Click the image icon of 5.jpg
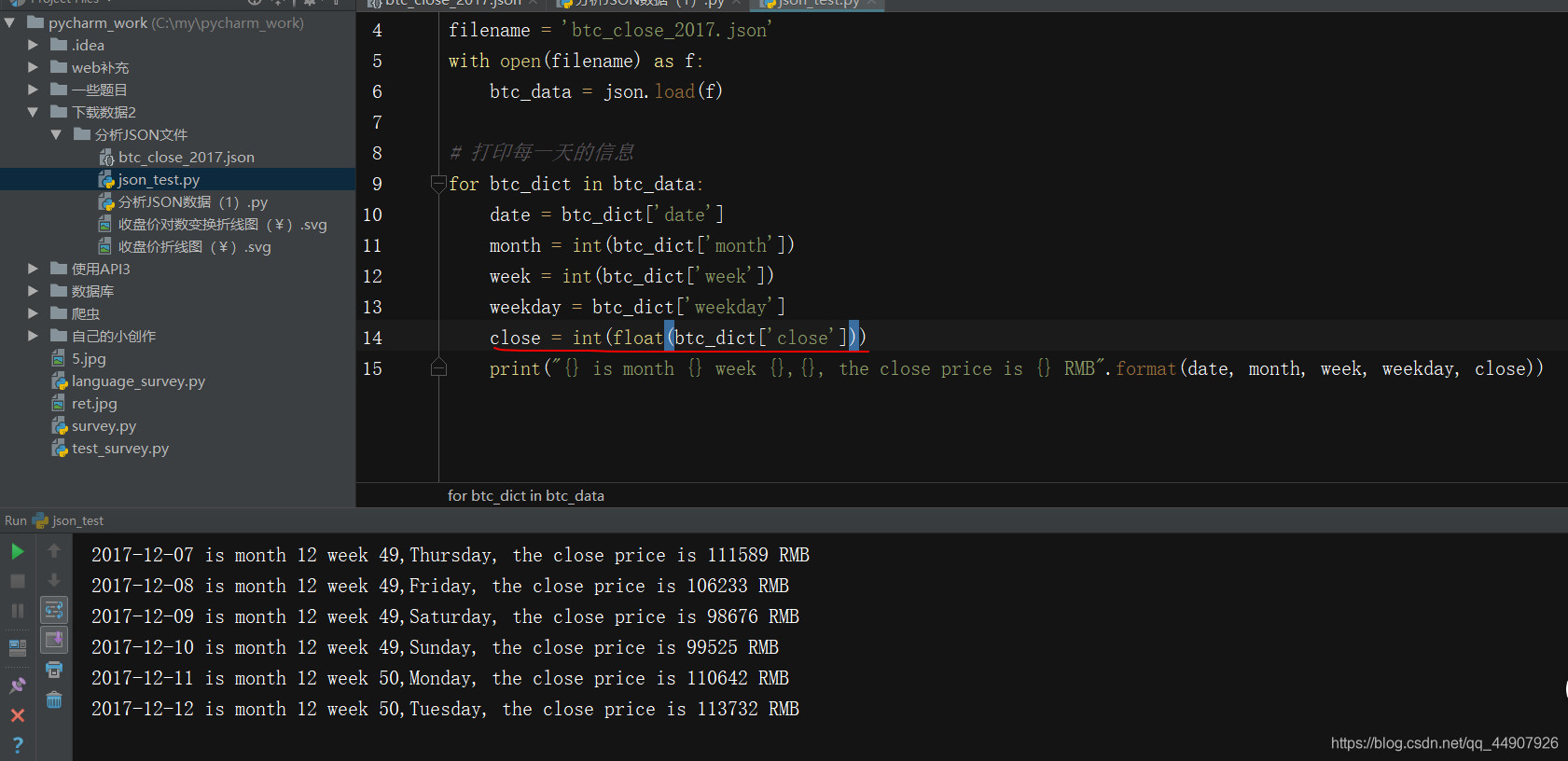The width and height of the screenshot is (1568, 761). (x=59, y=359)
